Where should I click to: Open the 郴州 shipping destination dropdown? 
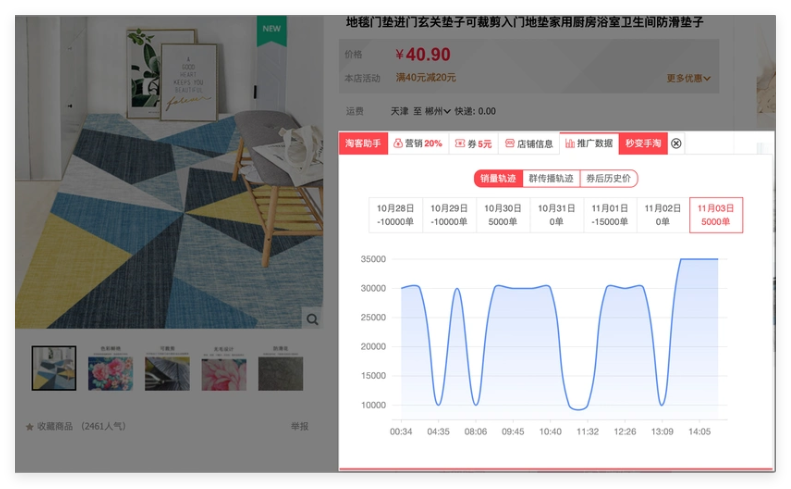point(437,111)
